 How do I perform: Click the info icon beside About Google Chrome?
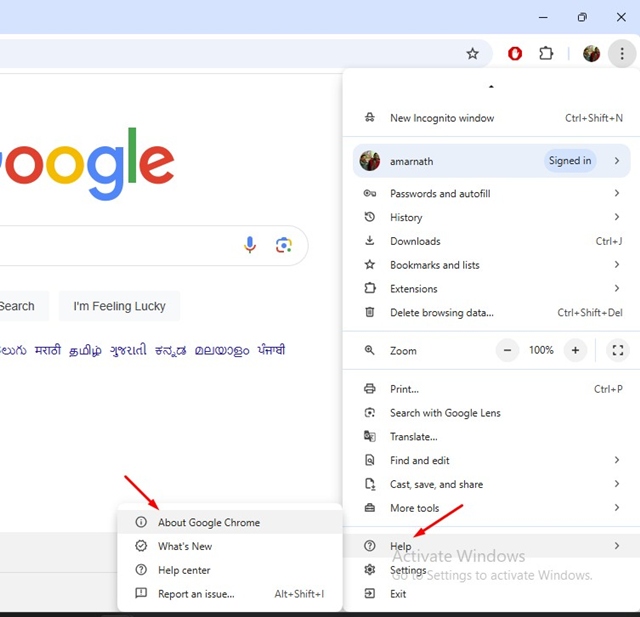(141, 522)
